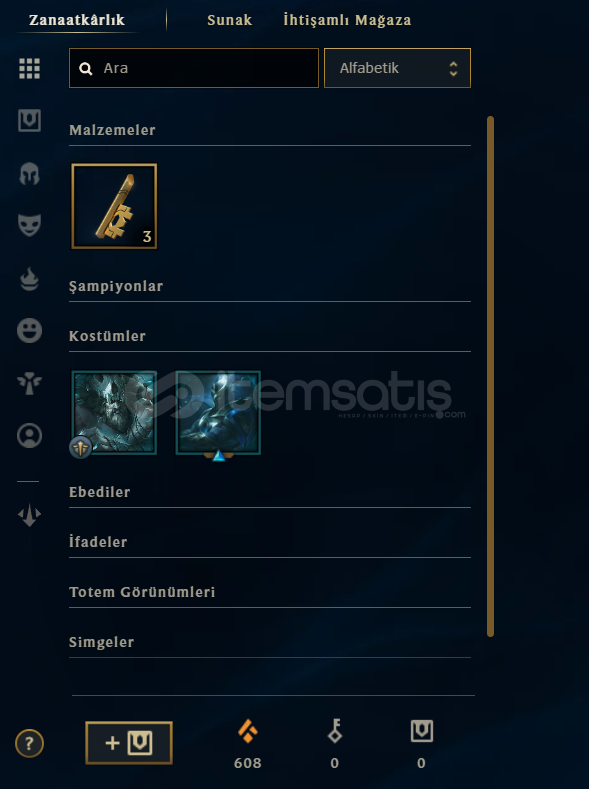Select the blue armored skin shard thumbnail

[x=218, y=413]
